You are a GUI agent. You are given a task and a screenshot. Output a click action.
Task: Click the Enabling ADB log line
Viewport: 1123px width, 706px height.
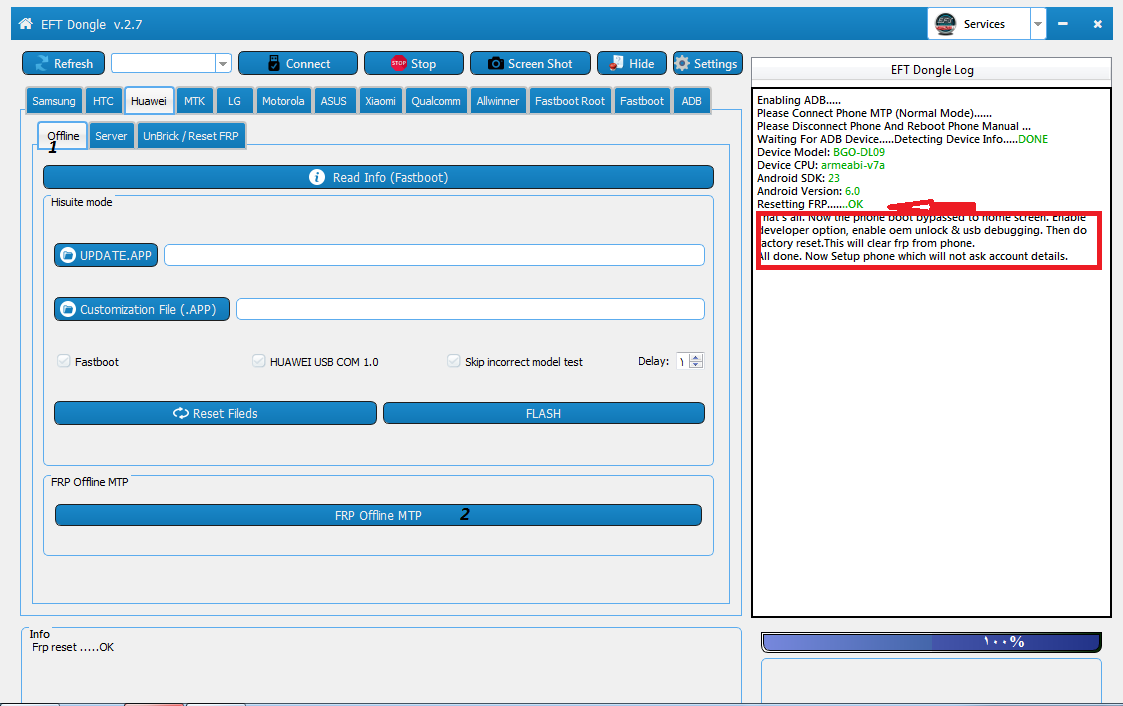click(x=799, y=100)
